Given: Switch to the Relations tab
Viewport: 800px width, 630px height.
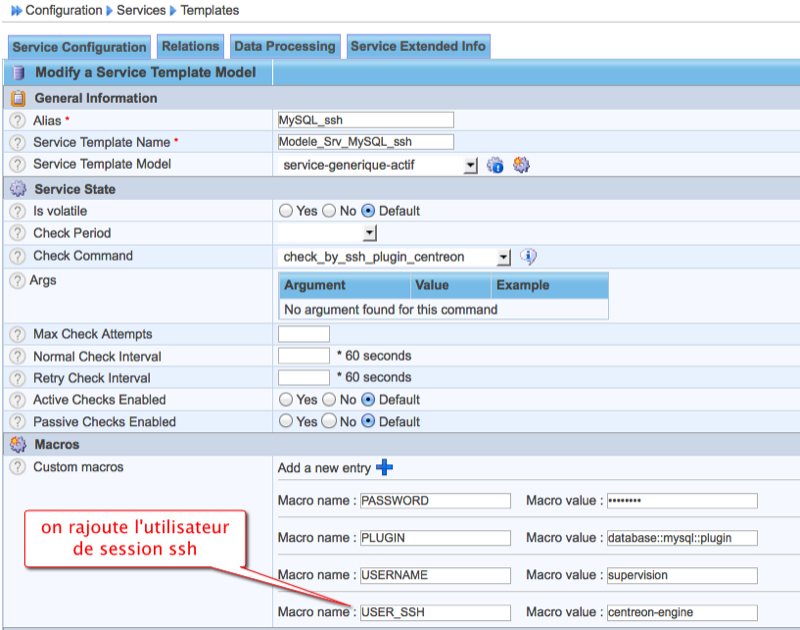Looking at the screenshot, I should coord(190,46).
